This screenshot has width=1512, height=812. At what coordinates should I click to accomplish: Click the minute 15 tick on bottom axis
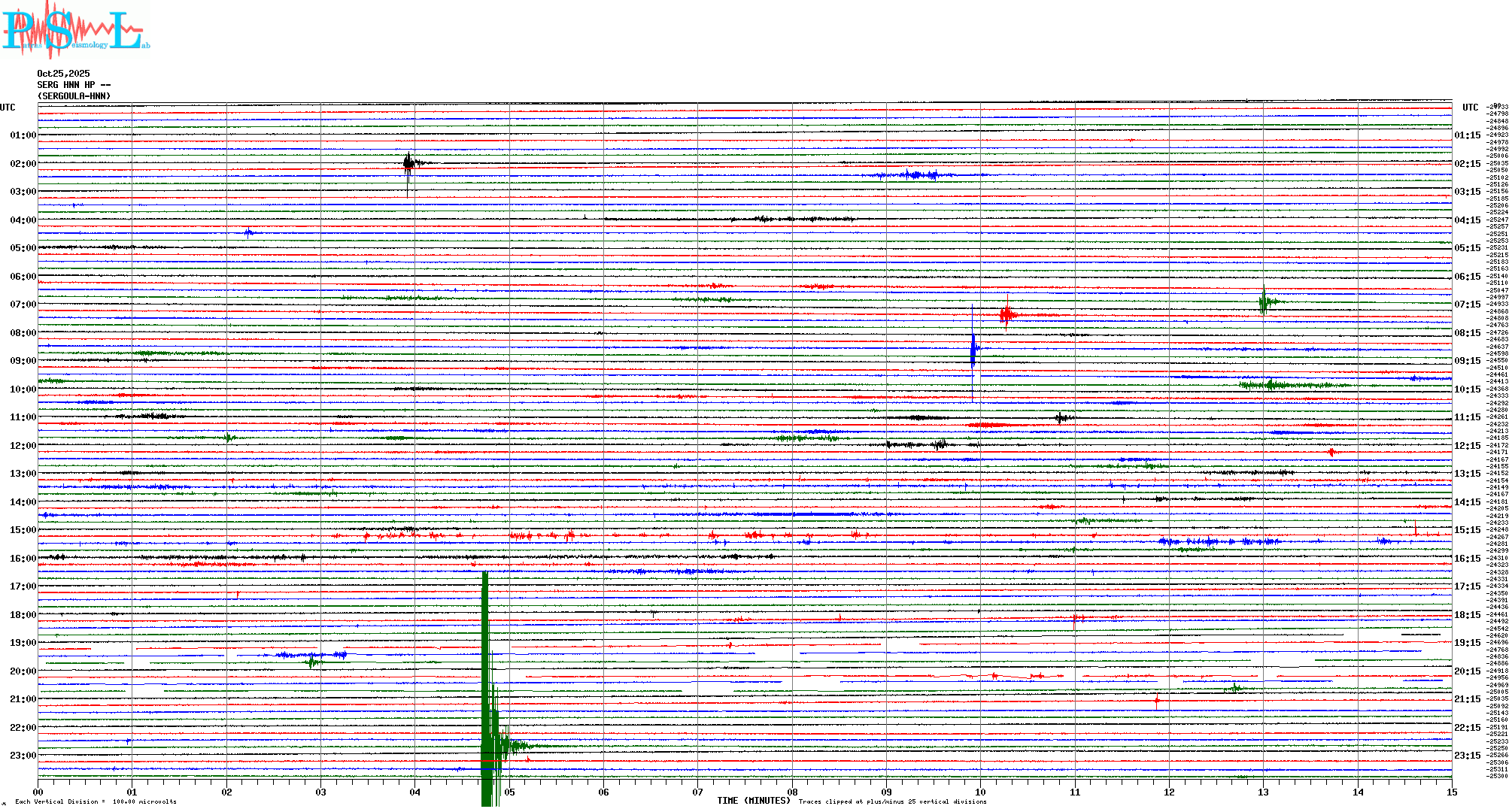point(1451,792)
